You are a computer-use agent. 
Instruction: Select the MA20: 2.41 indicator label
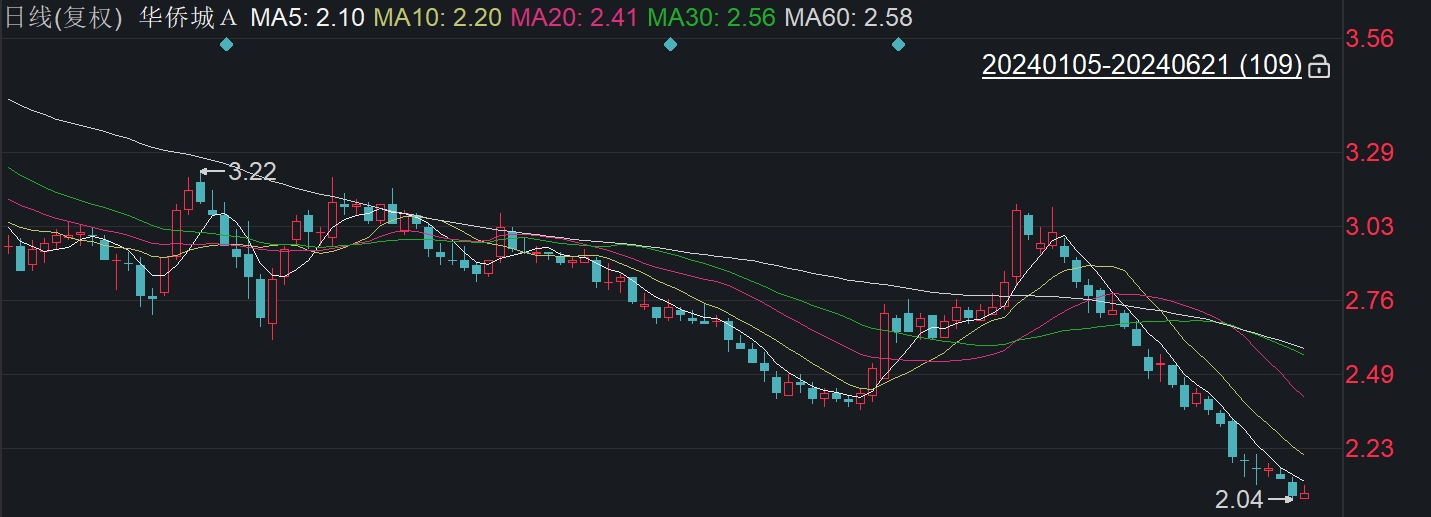[577, 17]
